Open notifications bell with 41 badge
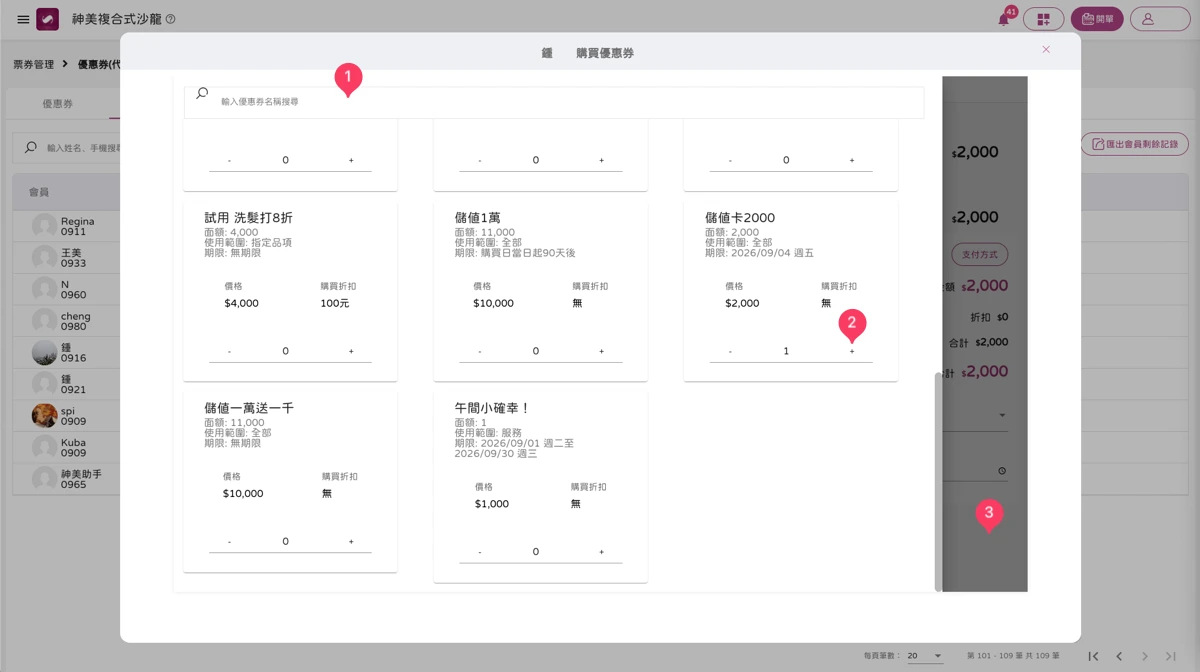Image resolution: width=1200 pixels, height=672 pixels. 1004,19
